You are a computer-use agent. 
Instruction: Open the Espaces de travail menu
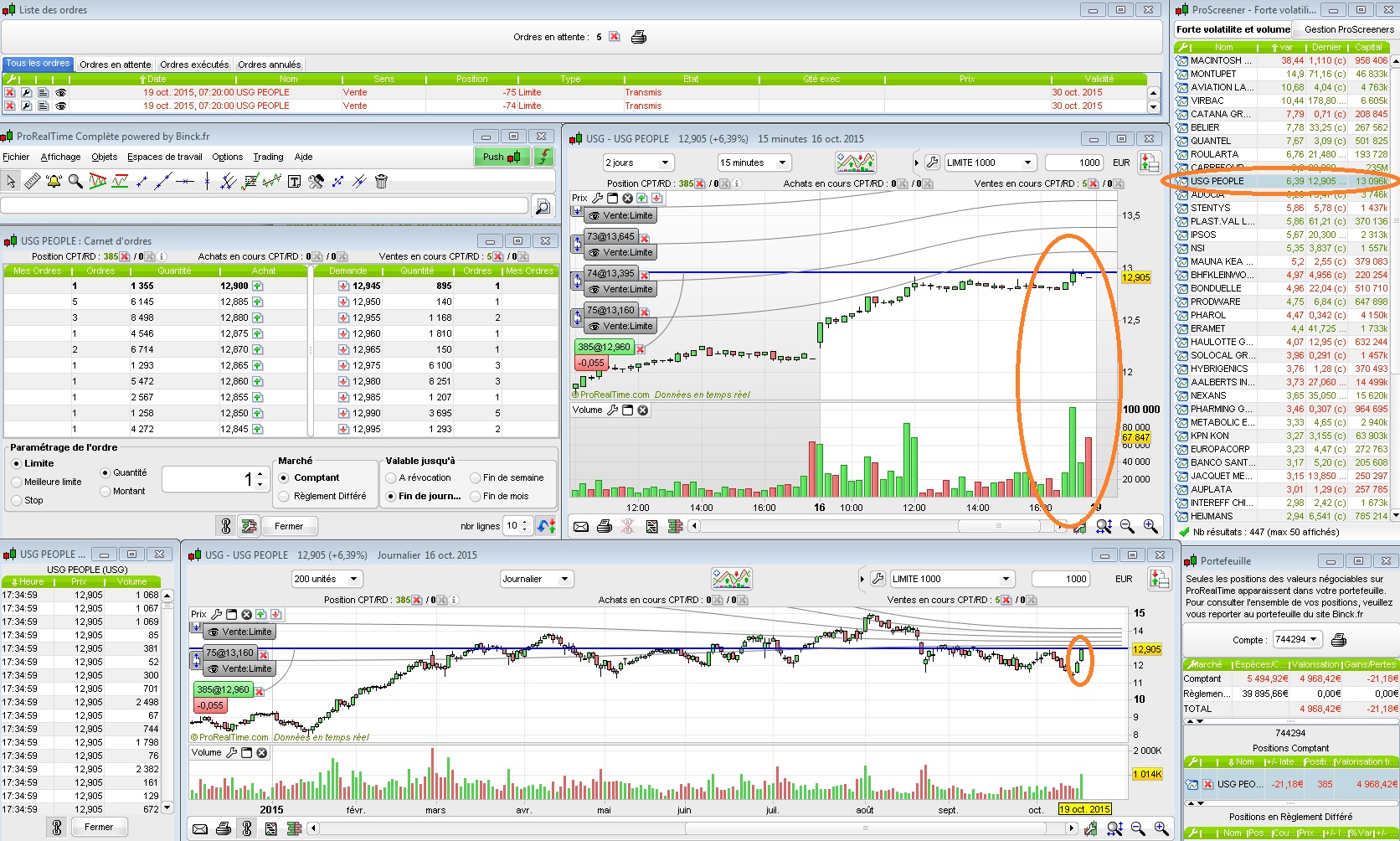pyautogui.click(x=165, y=157)
